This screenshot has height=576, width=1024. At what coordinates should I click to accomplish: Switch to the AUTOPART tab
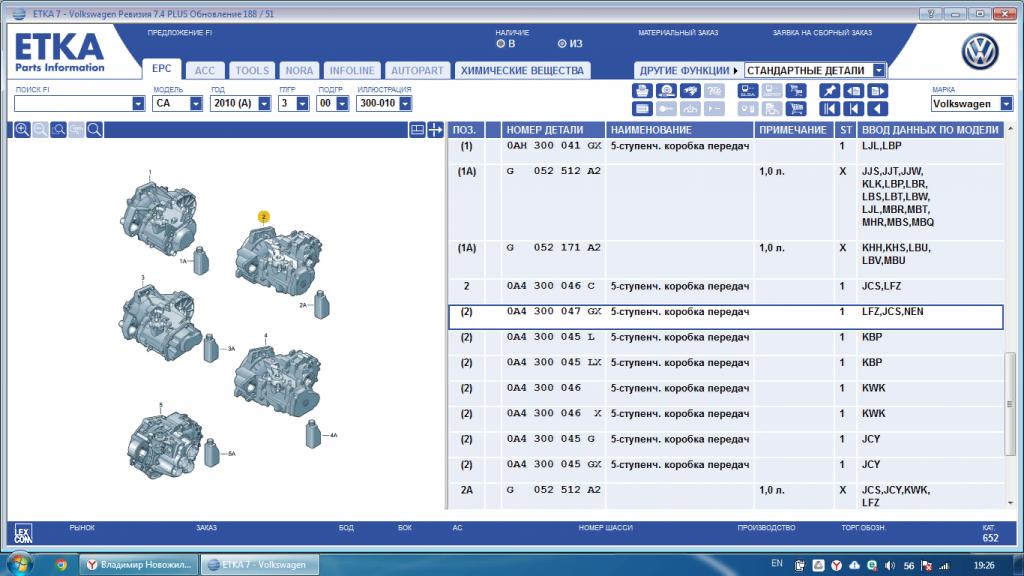coord(417,71)
